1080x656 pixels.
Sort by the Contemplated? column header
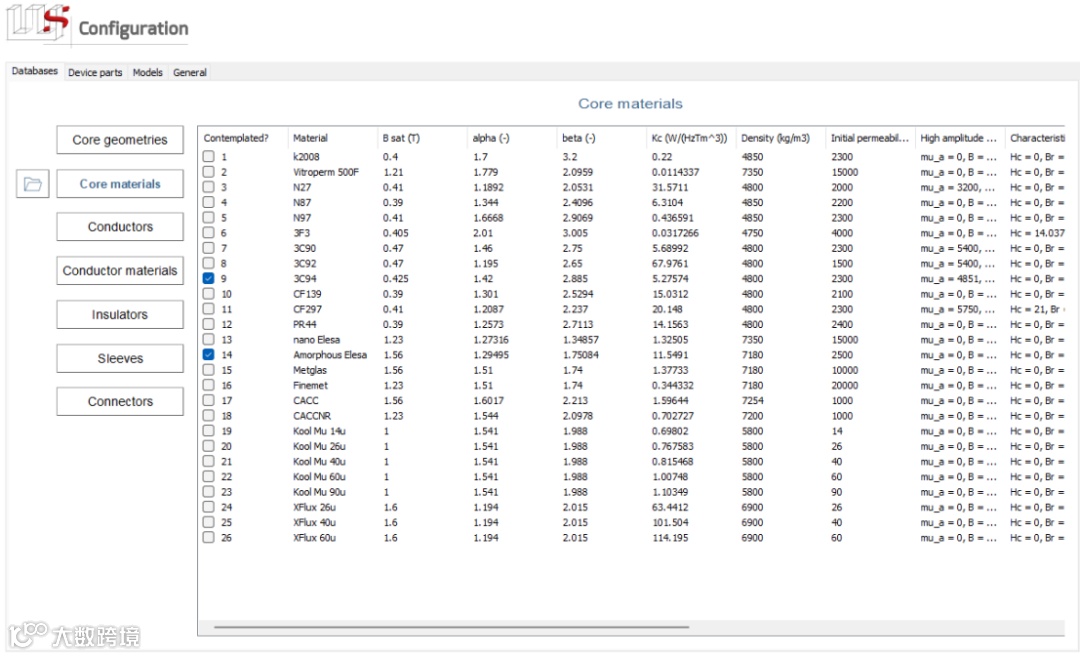coord(242,138)
